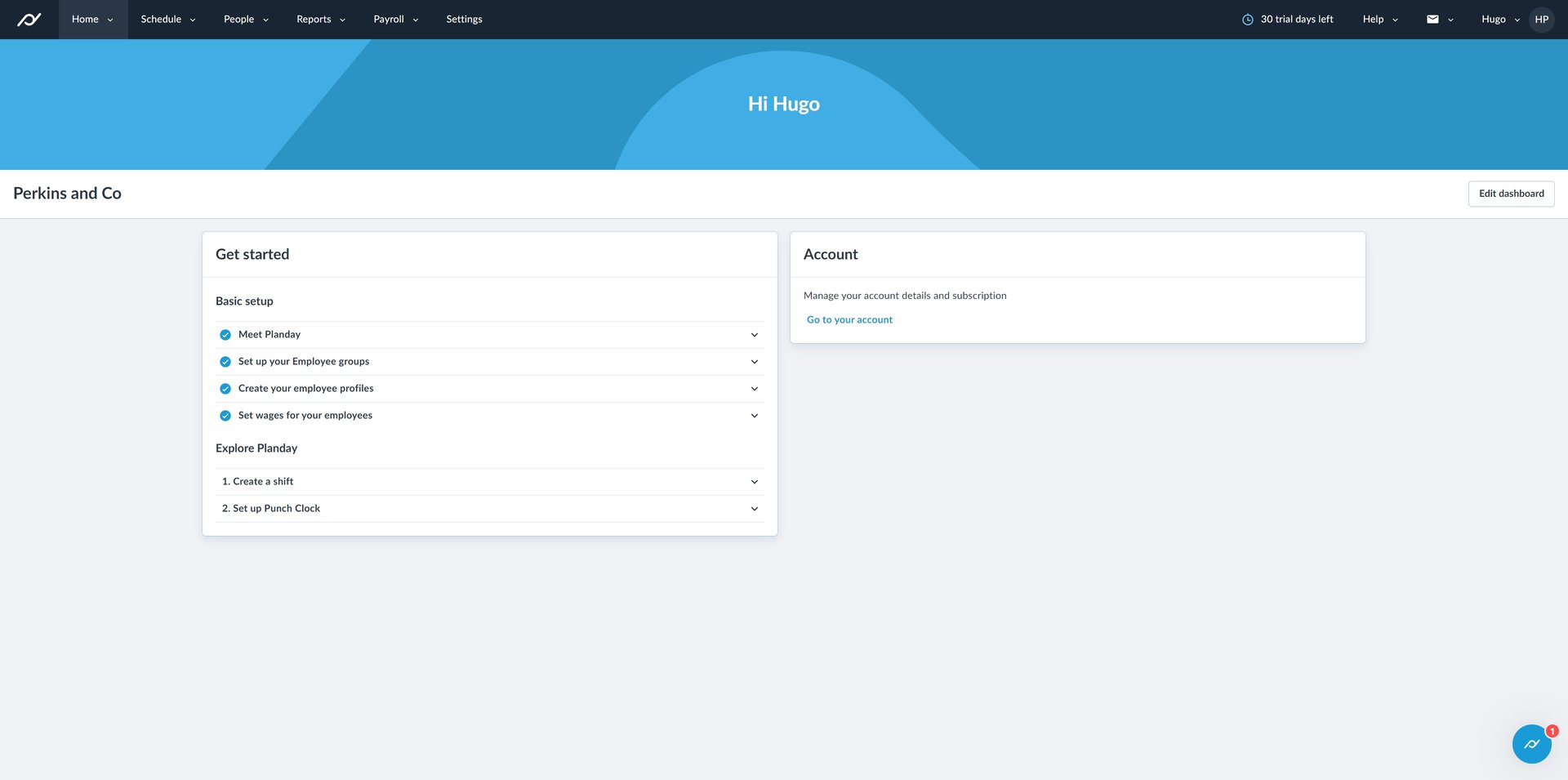The height and width of the screenshot is (780, 1568).
Task: Open the HP user avatar
Action: pos(1541,20)
